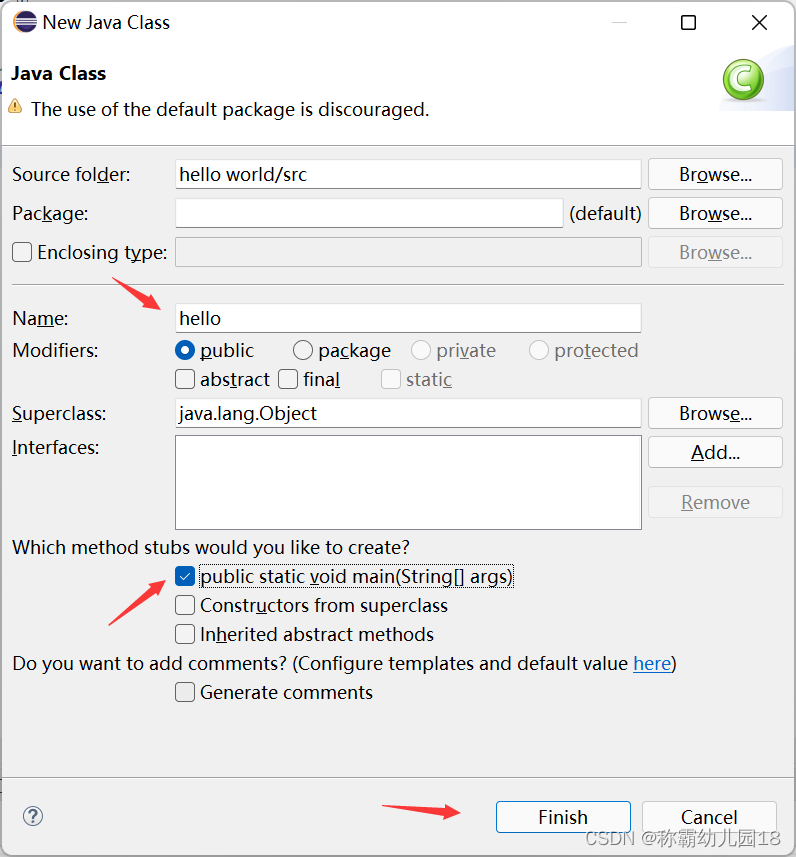Check the Enclosing type option
796x857 pixels.
[x=21, y=252]
